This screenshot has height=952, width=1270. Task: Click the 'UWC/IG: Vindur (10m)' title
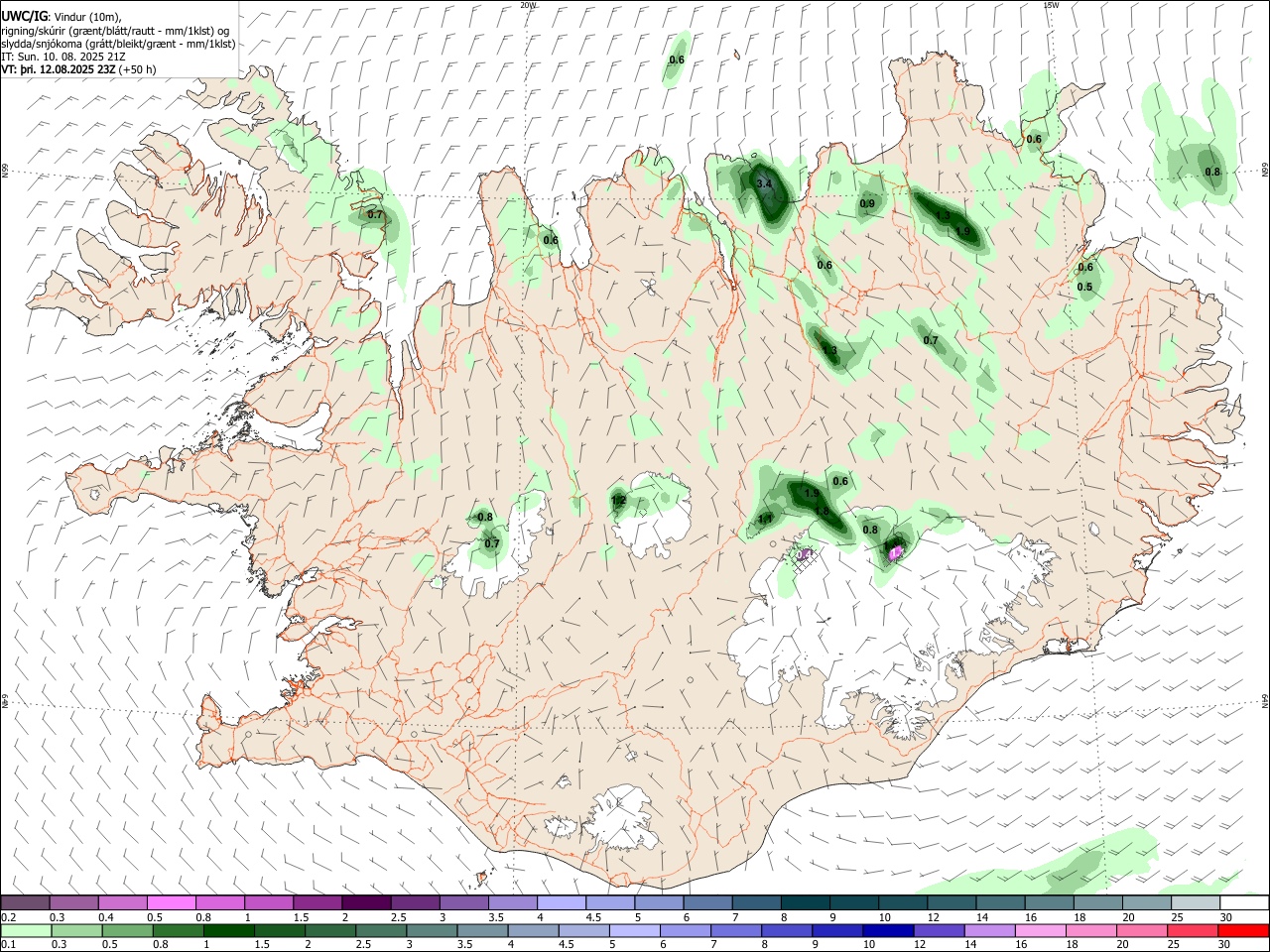62,16
